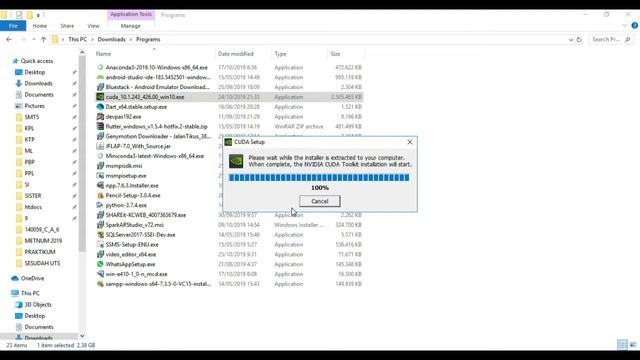Refresh the Programs folder view
Image resolution: width=640 pixels, height=360 pixels.
pyautogui.click(x=579, y=40)
